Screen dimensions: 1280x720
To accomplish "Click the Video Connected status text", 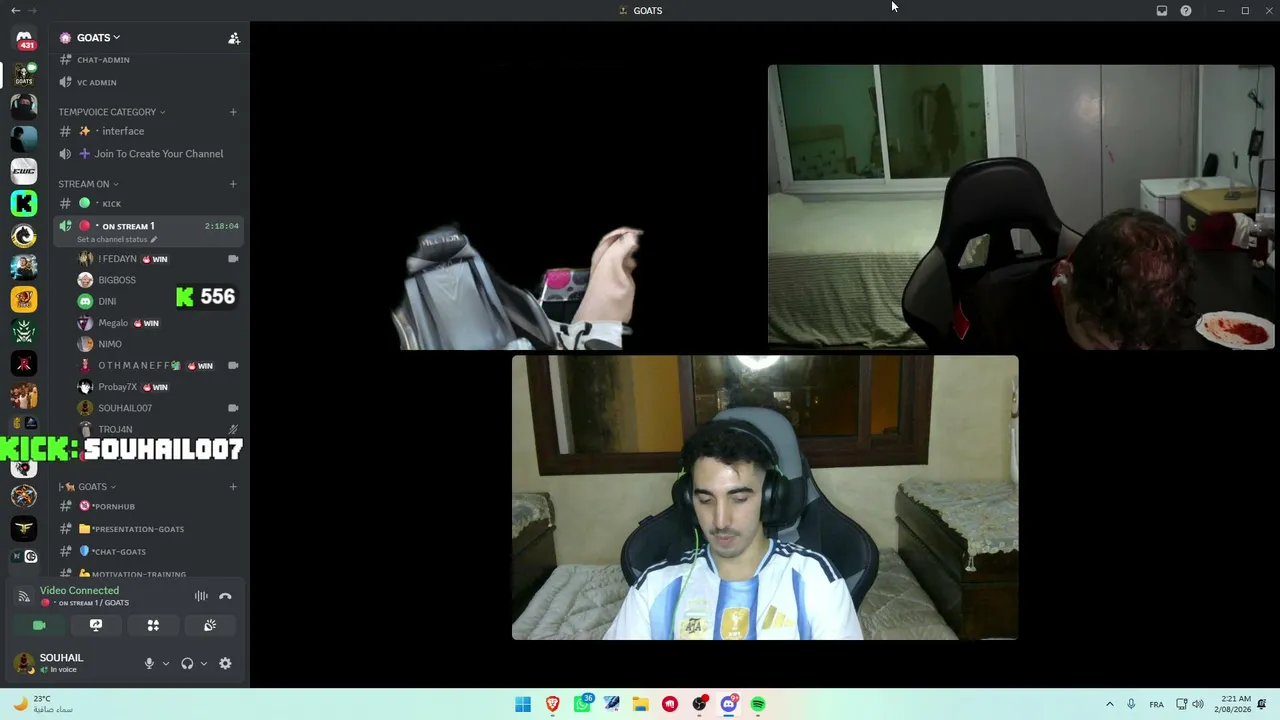I will coord(79,590).
